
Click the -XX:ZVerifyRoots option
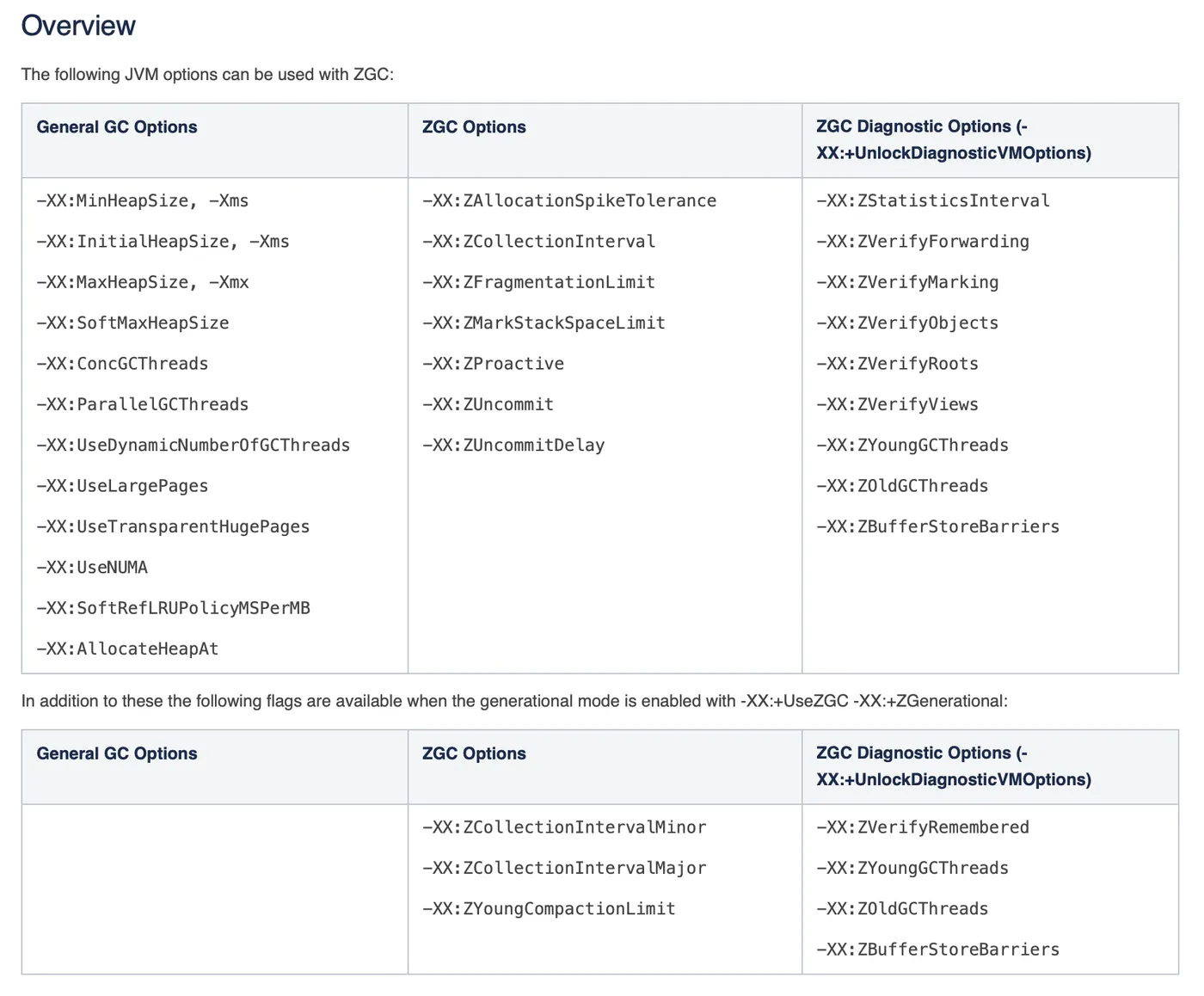(x=897, y=364)
